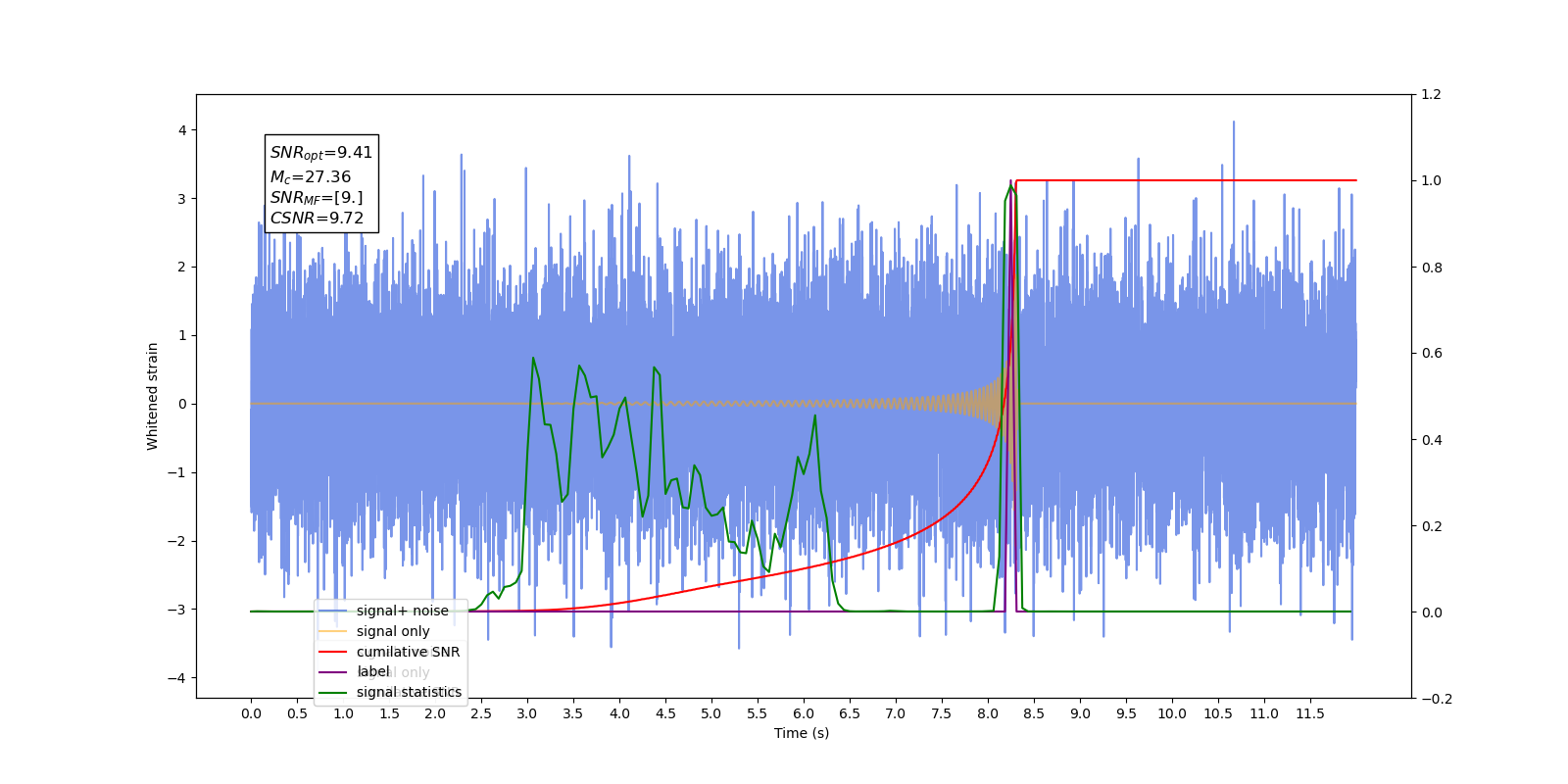This screenshot has width=1568, height=784.
Task: Click the 2.5 tick on the time axis
Action: [x=481, y=713]
